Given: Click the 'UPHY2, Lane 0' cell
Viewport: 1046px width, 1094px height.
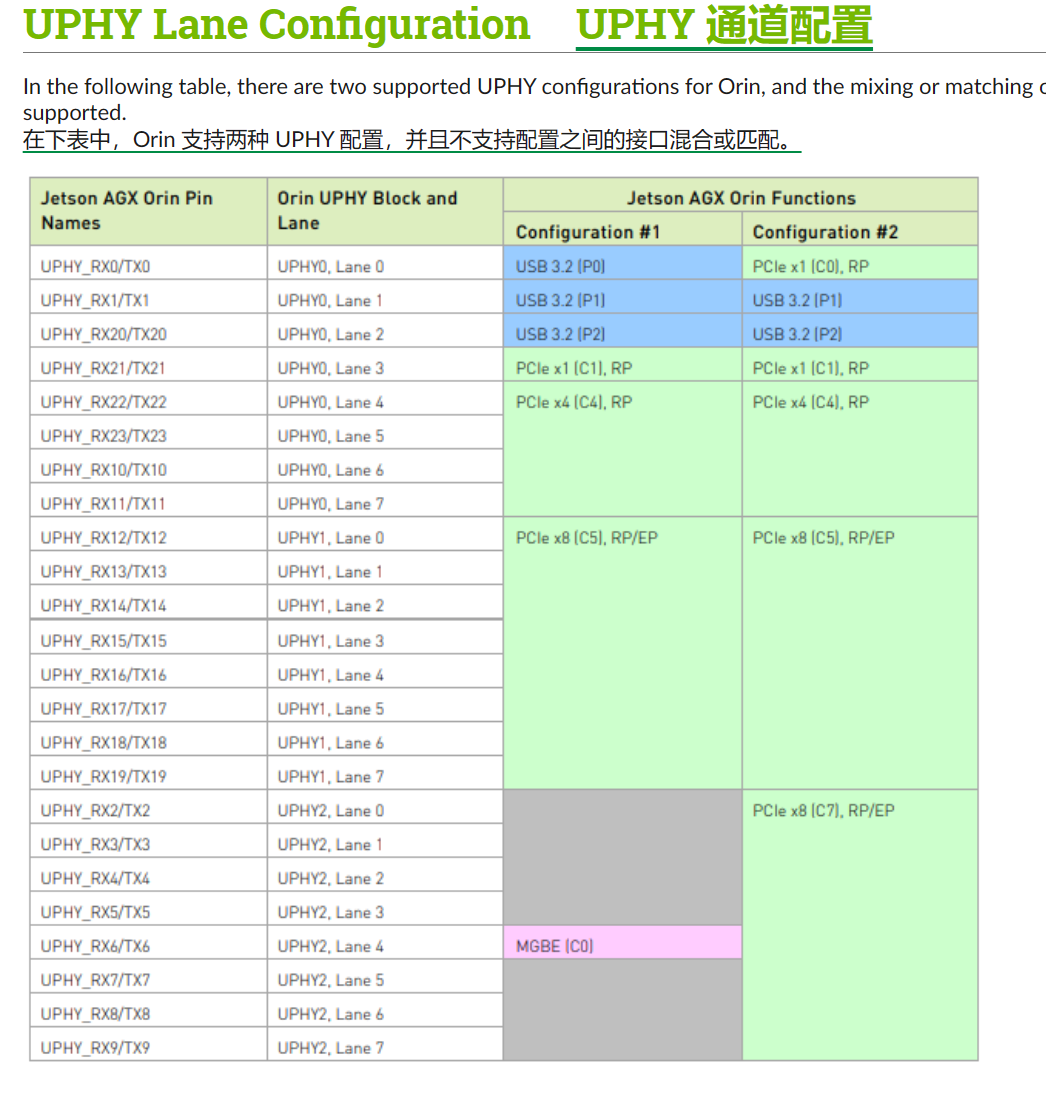Looking at the screenshot, I should (385, 807).
